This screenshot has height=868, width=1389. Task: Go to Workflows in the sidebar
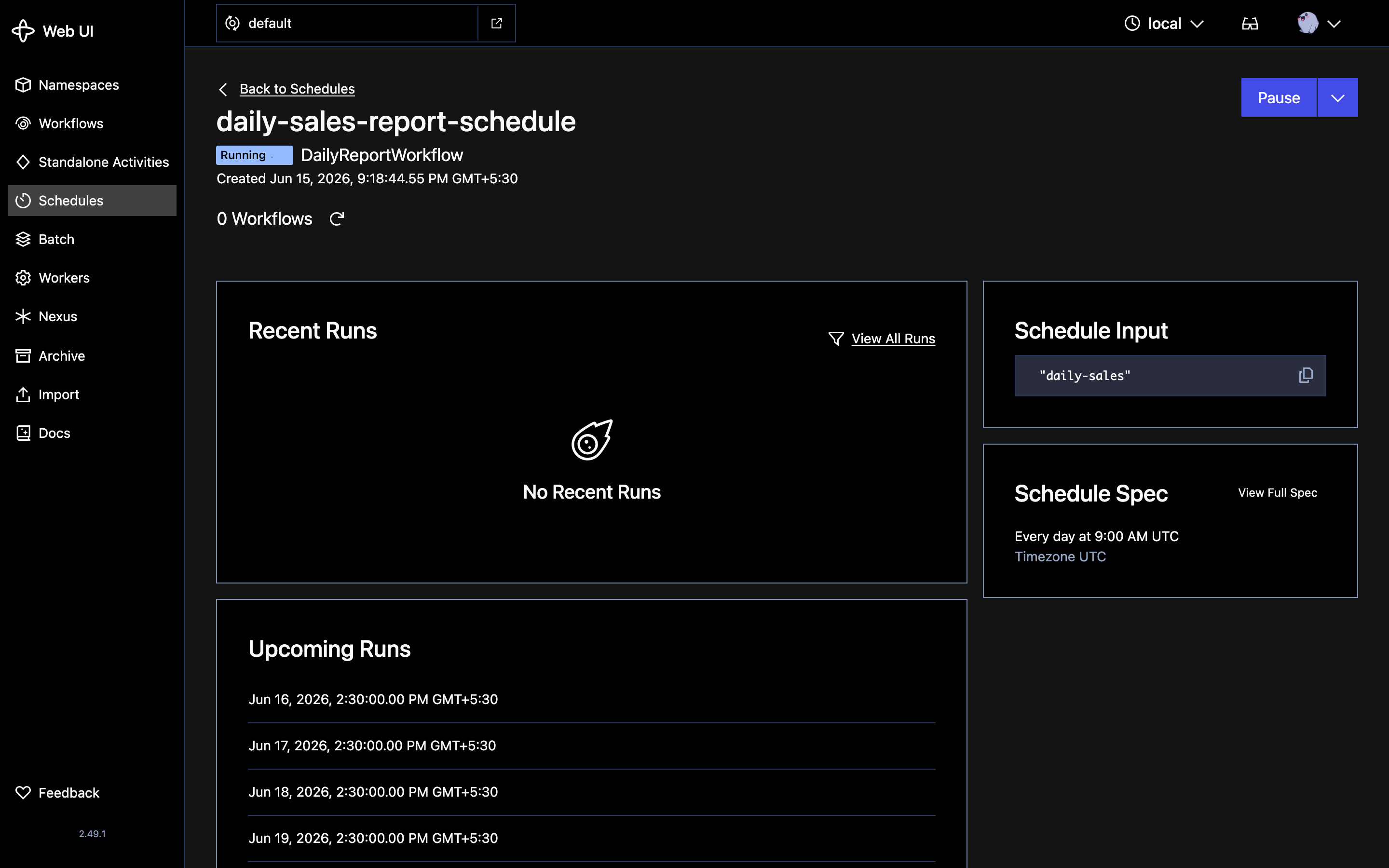[92, 123]
